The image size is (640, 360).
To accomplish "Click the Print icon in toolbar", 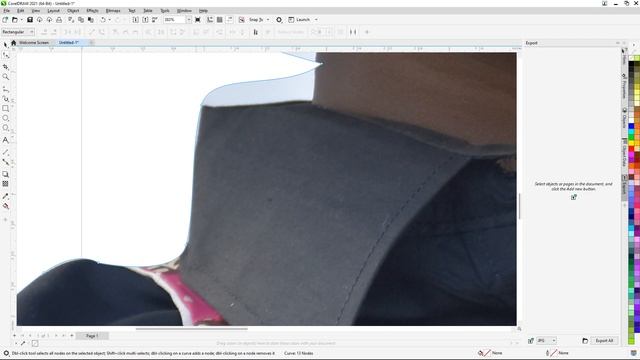I will tap(59, 20).
